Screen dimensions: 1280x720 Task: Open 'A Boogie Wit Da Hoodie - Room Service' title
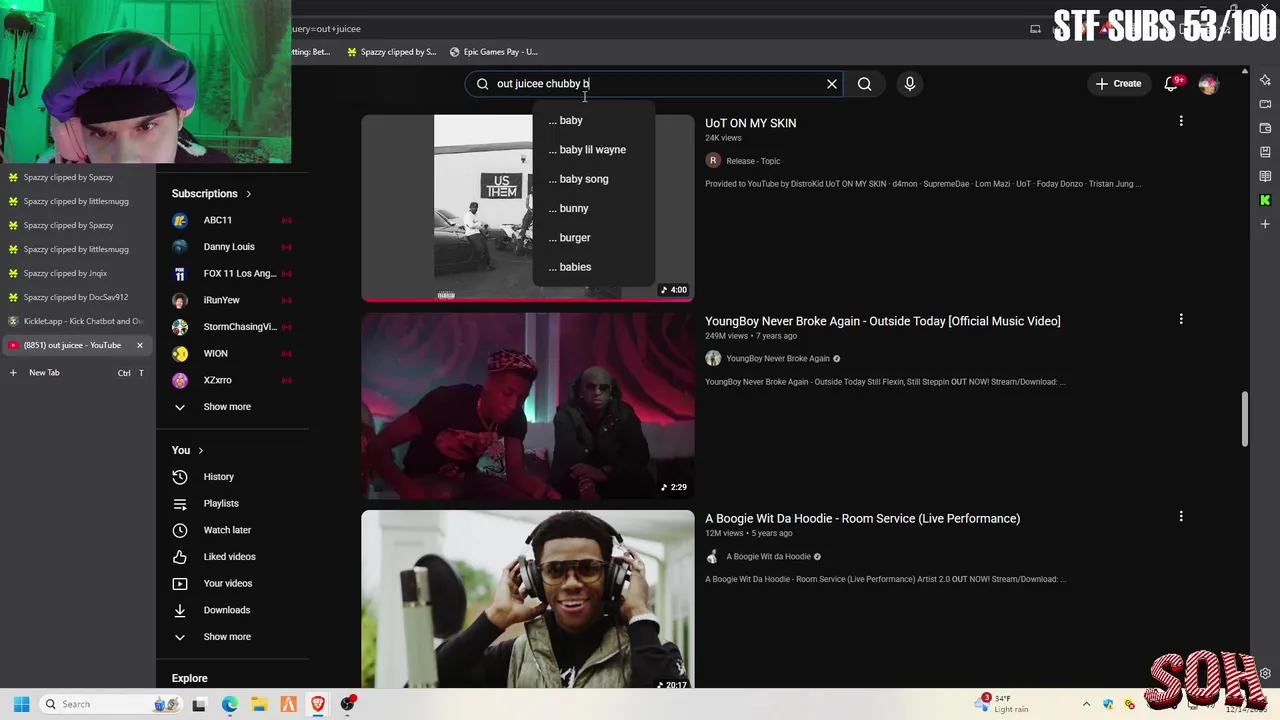click(862, 519)
